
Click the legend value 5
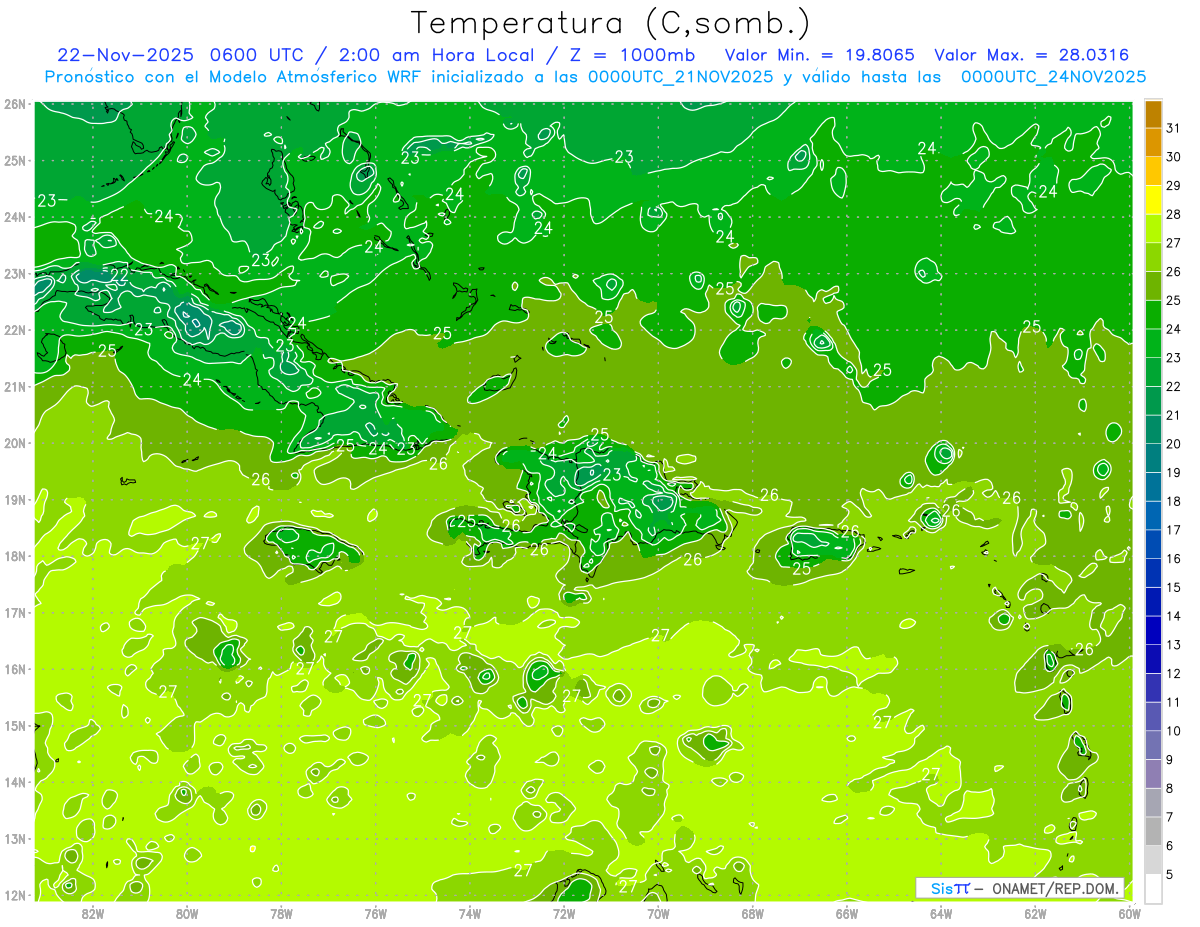[1170, 874]
